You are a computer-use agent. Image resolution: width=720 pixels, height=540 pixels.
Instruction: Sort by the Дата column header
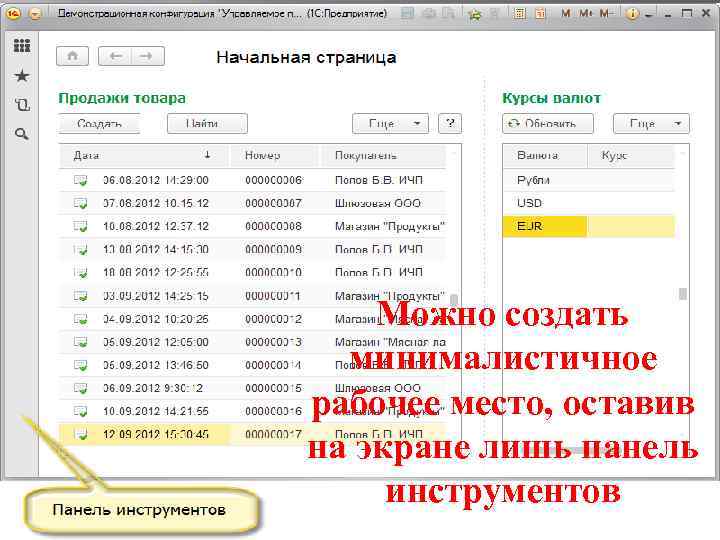tap(144, 155)
